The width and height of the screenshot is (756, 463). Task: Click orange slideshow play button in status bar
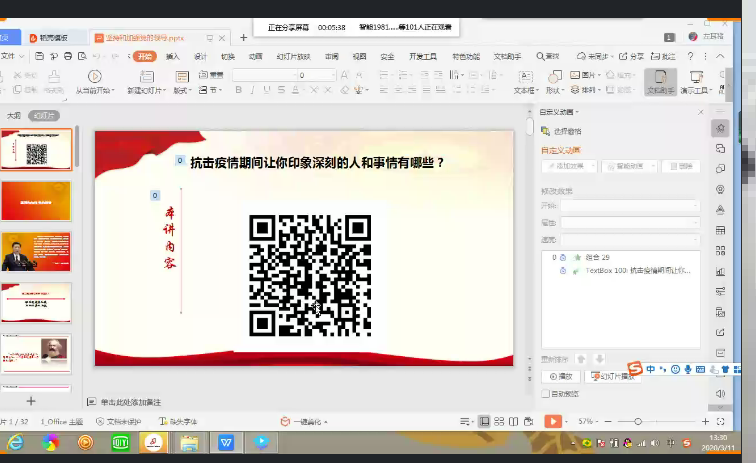click(553, 422)
